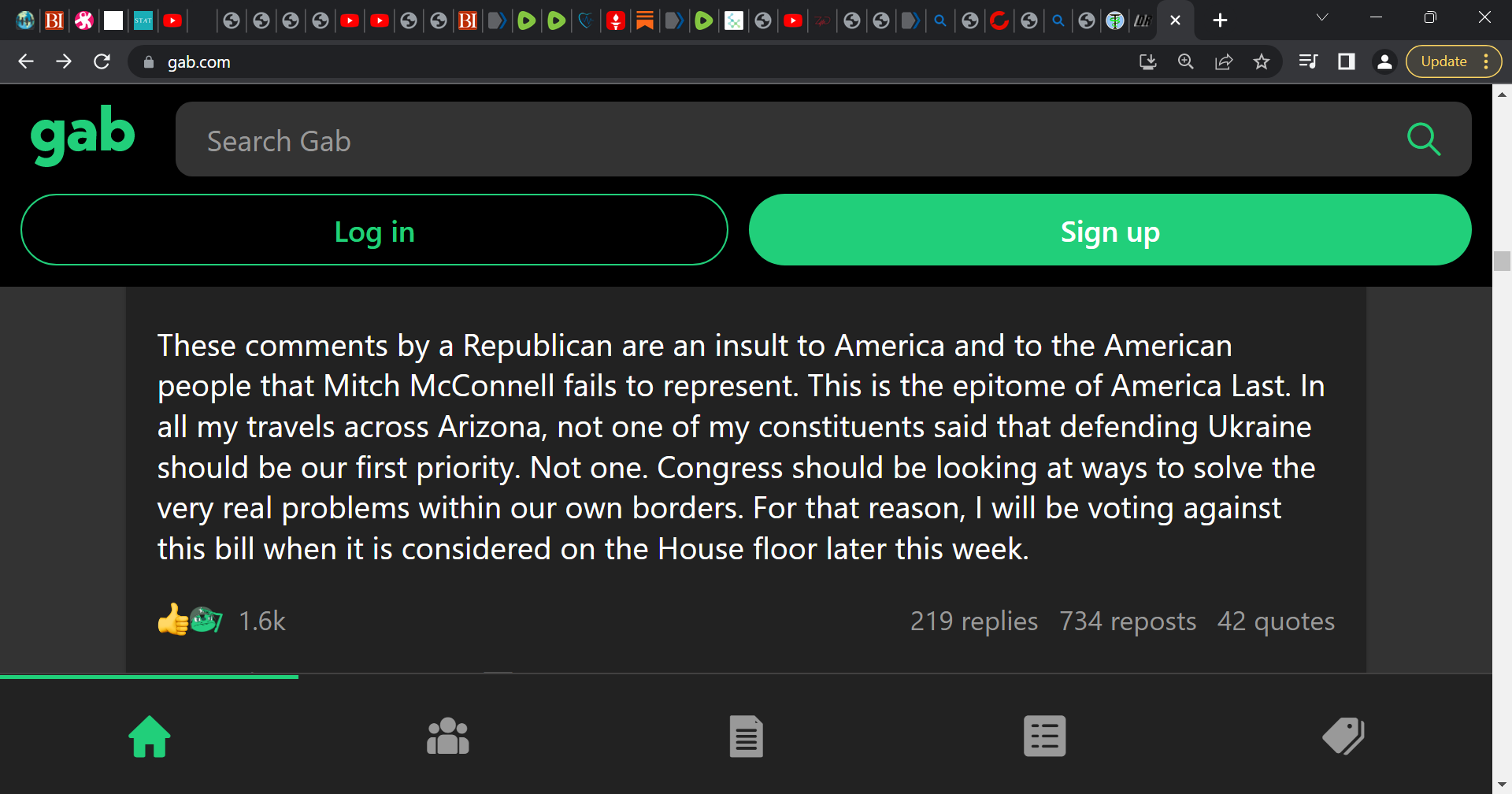Click into the Search Gab field

click(787, 139)
